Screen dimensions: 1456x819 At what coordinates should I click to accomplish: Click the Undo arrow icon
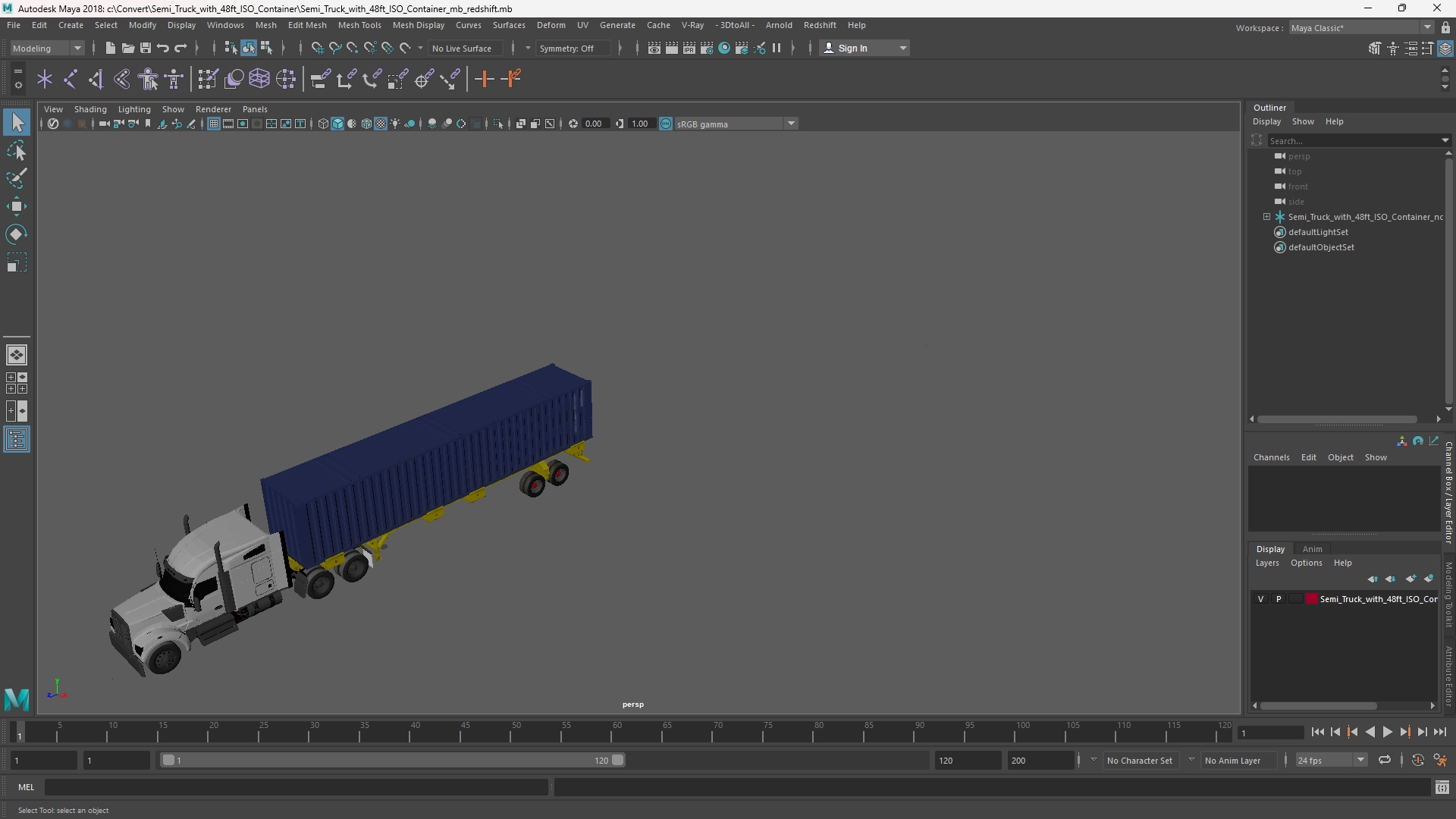pos(163,48)
